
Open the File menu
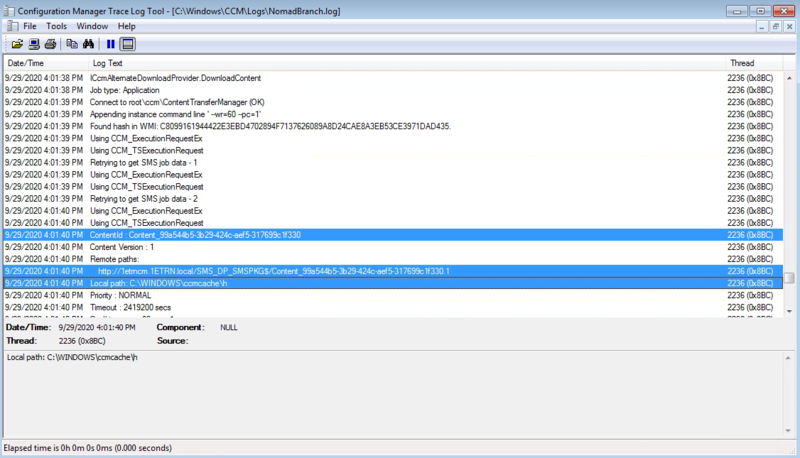pyautogui.click(x=30, y=26)
